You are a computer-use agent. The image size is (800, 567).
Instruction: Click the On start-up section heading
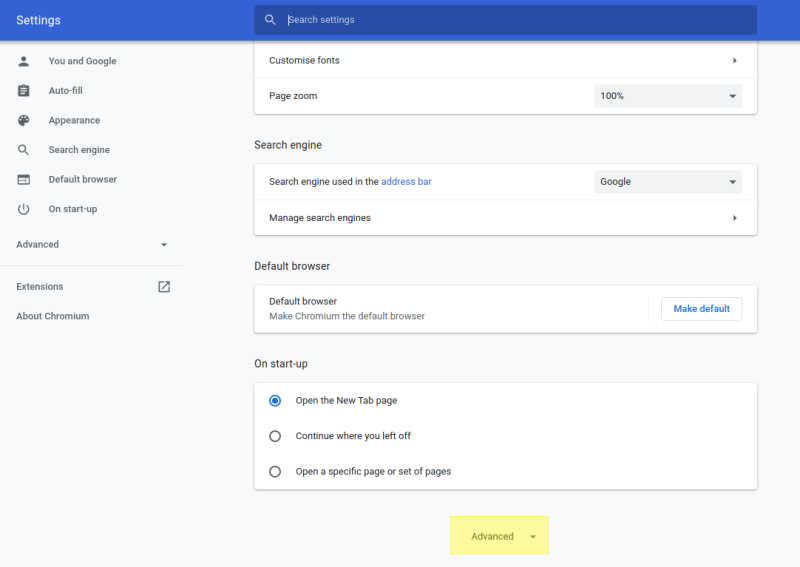point(281,364)
